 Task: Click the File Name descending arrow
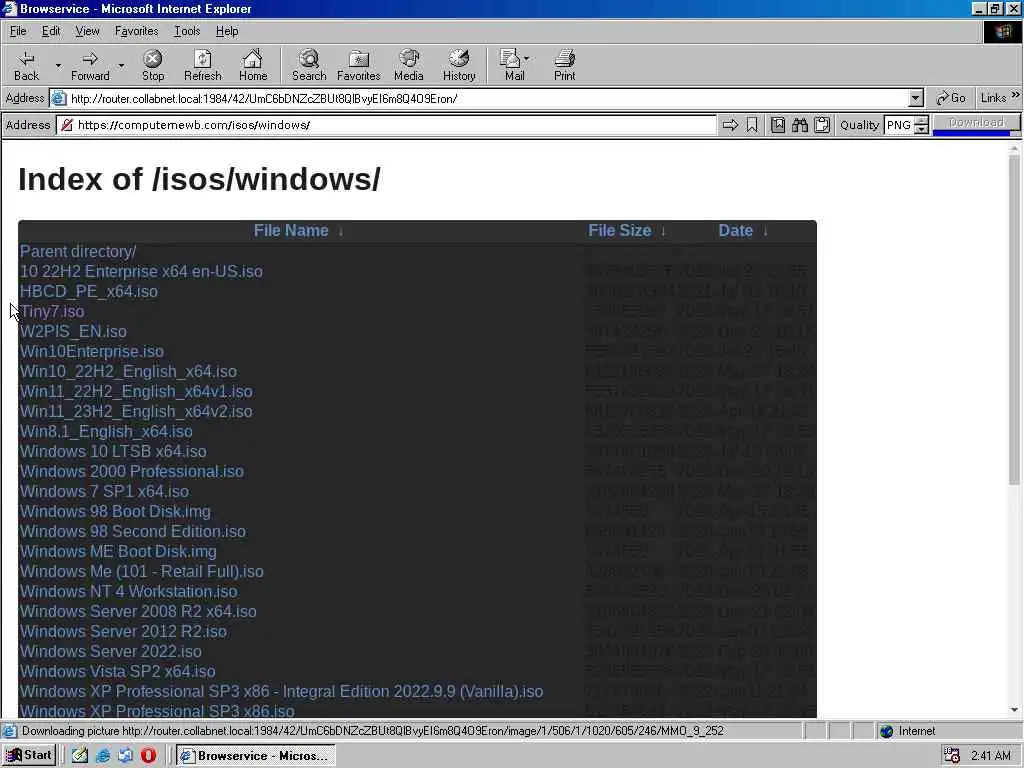tap(340, 232)
